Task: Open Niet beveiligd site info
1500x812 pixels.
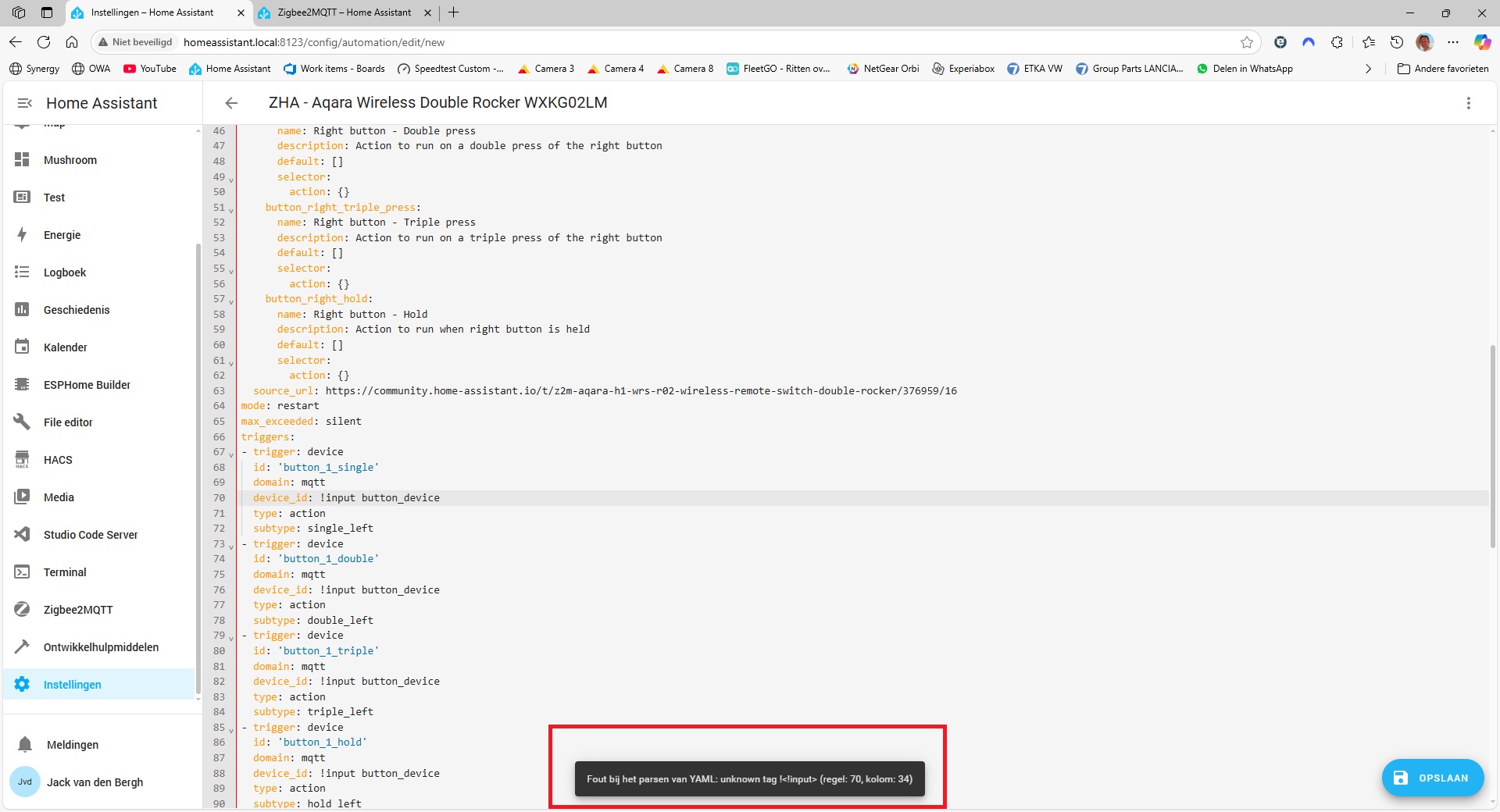Action: tap(135, 42)
